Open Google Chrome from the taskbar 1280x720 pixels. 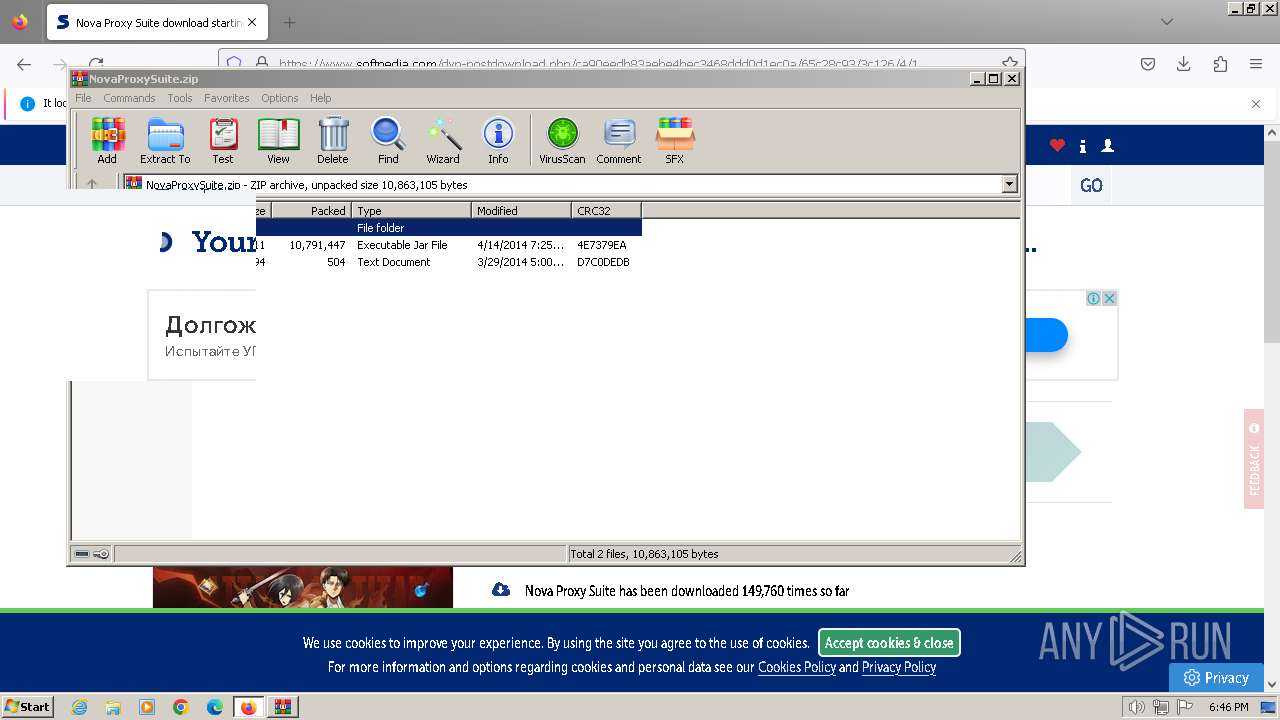(x=181, y=707)
